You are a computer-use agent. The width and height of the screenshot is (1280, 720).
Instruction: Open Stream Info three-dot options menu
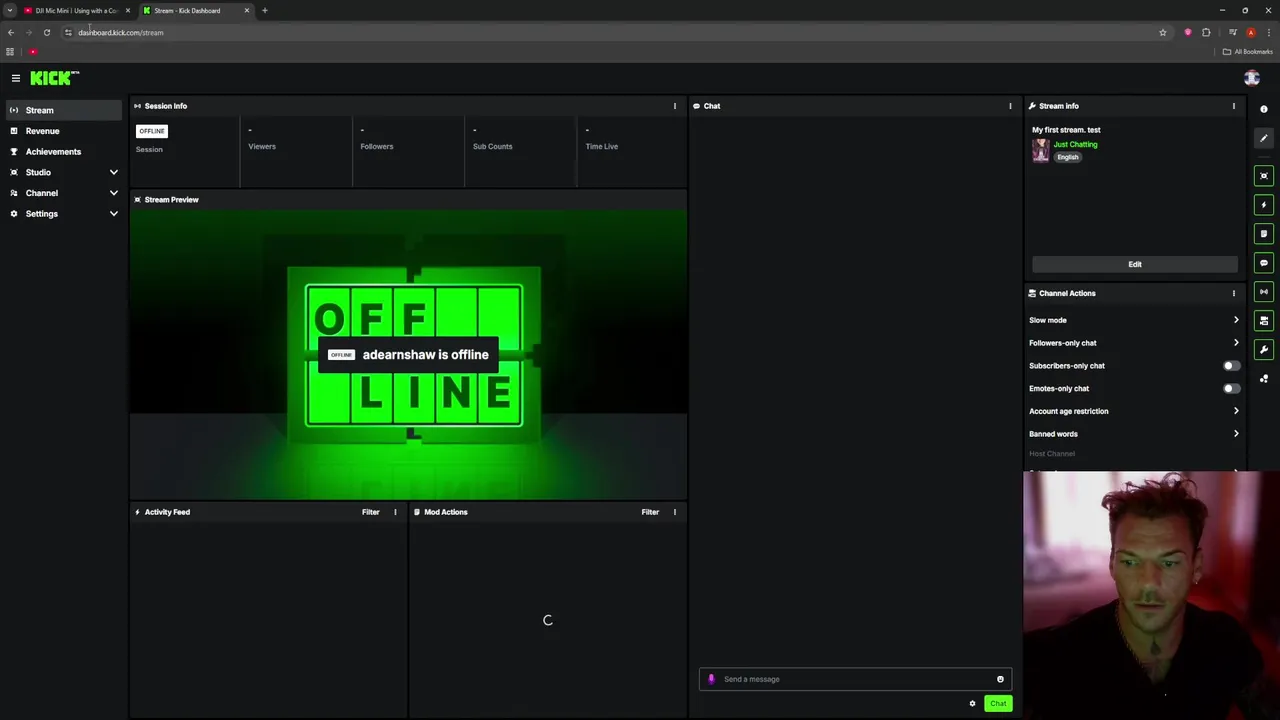click(x=1234, y=106)
